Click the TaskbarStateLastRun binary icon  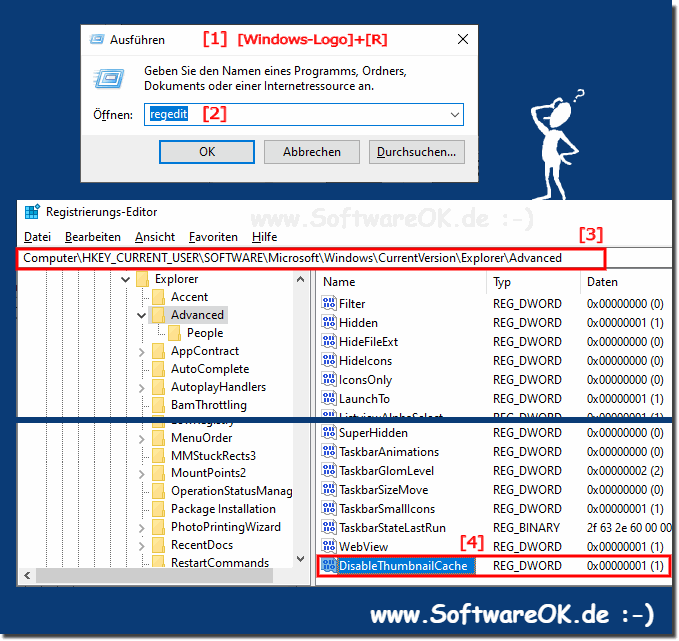tap(329, 527)
